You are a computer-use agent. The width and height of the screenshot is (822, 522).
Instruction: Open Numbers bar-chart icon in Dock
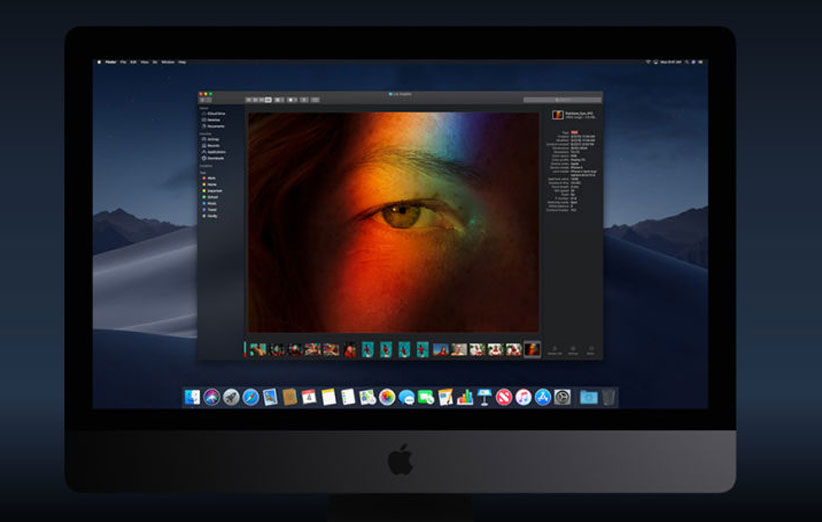464,397
